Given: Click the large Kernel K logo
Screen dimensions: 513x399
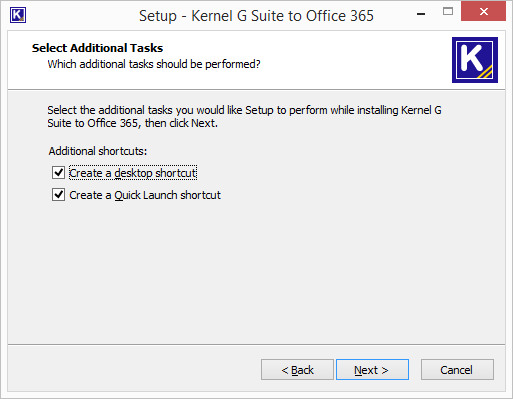Looking at the screenshot, I should coord(475,60).
